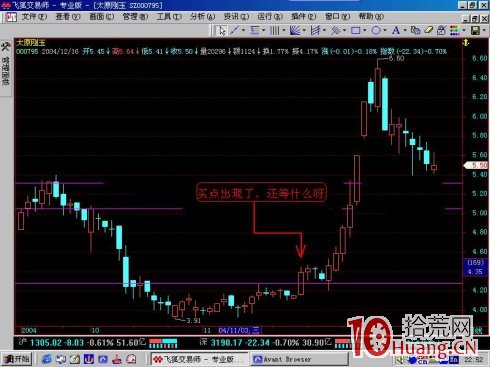490x367 pixels.
Task: Open Internet Explorer from quick launch
Action: (47, 359)
